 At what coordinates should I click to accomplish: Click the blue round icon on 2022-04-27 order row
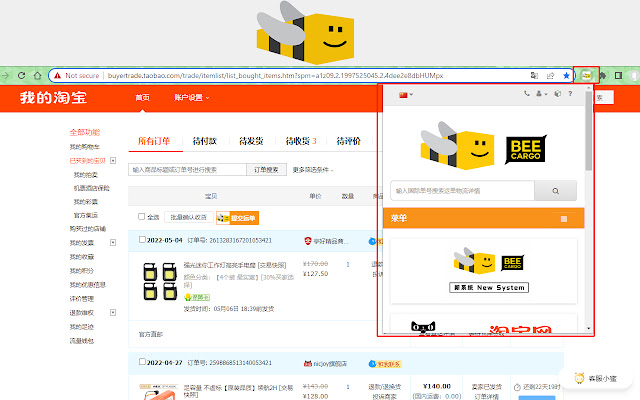coord(372,364)
